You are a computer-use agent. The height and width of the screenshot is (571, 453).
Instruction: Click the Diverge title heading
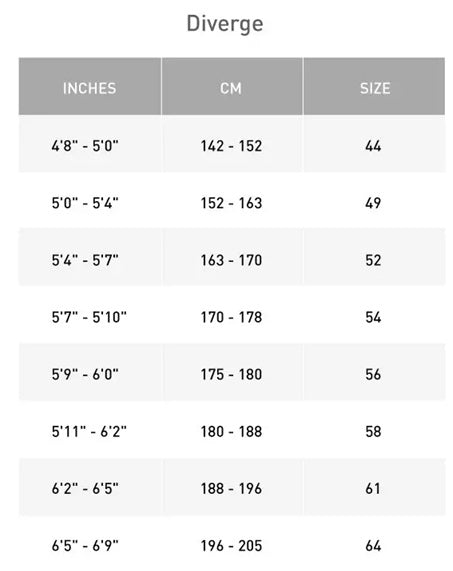[225, 24]
